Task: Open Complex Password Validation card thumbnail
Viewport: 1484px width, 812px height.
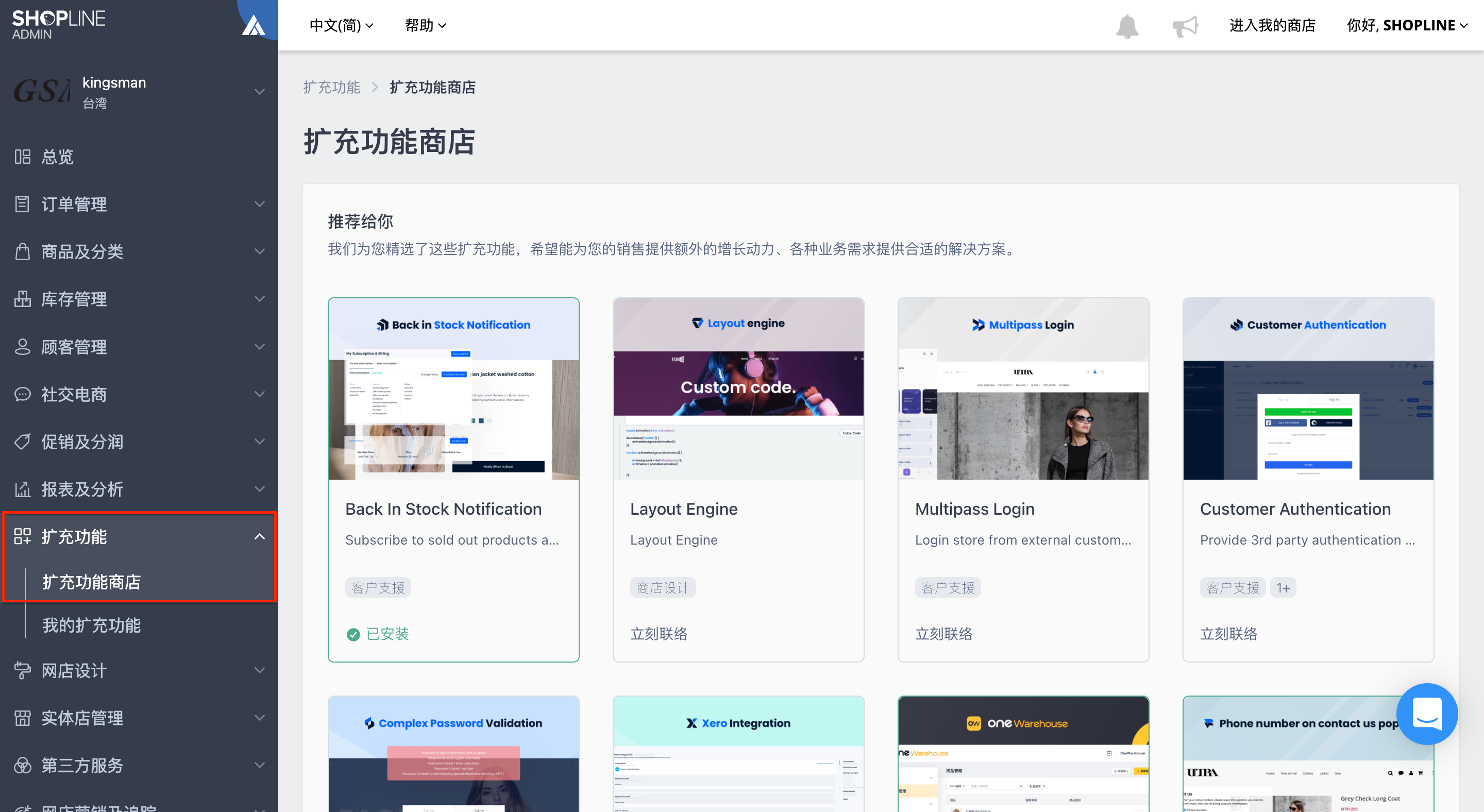Action: [453, 754]
